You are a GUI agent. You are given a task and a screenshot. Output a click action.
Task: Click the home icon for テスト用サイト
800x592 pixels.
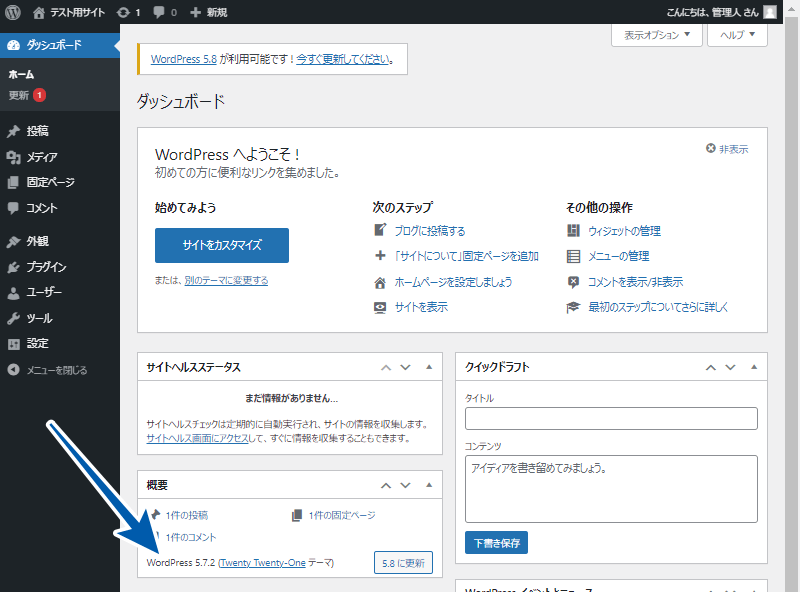coord(39,12)
